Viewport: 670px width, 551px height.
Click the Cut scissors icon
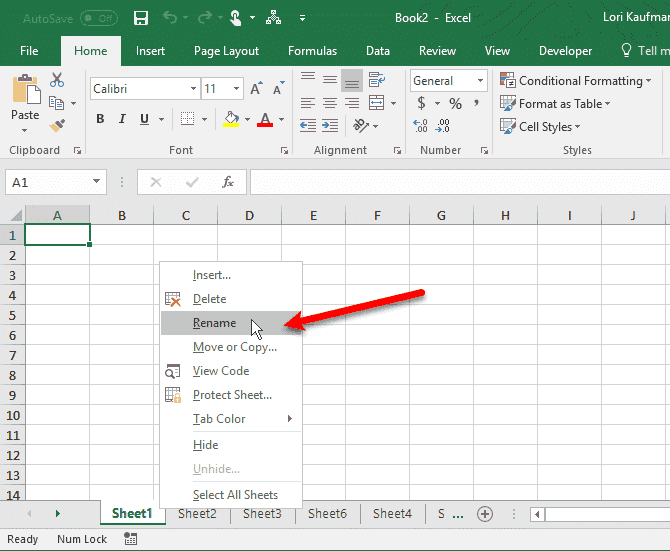pos(57,81)
